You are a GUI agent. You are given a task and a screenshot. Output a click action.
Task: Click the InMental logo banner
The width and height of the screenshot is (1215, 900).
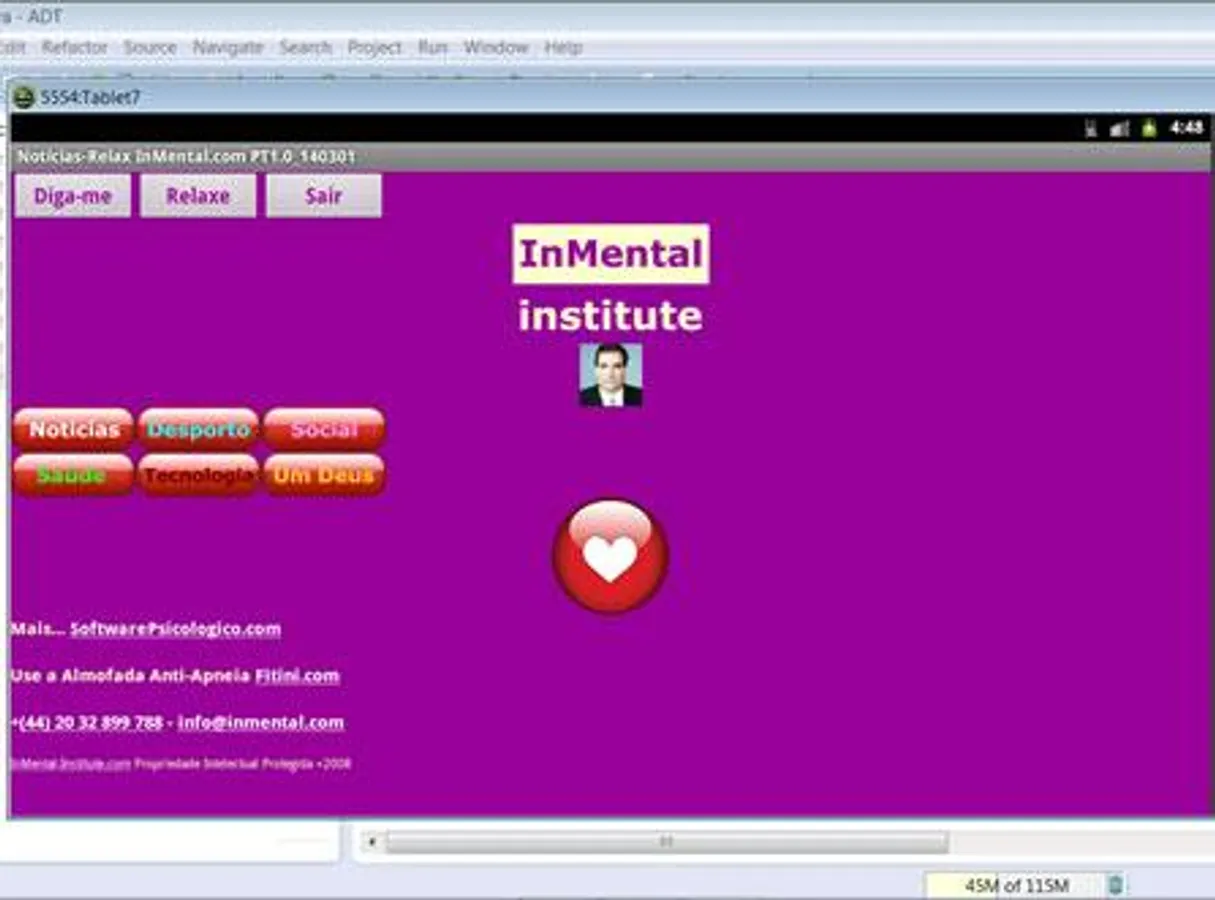pos(611,254)
